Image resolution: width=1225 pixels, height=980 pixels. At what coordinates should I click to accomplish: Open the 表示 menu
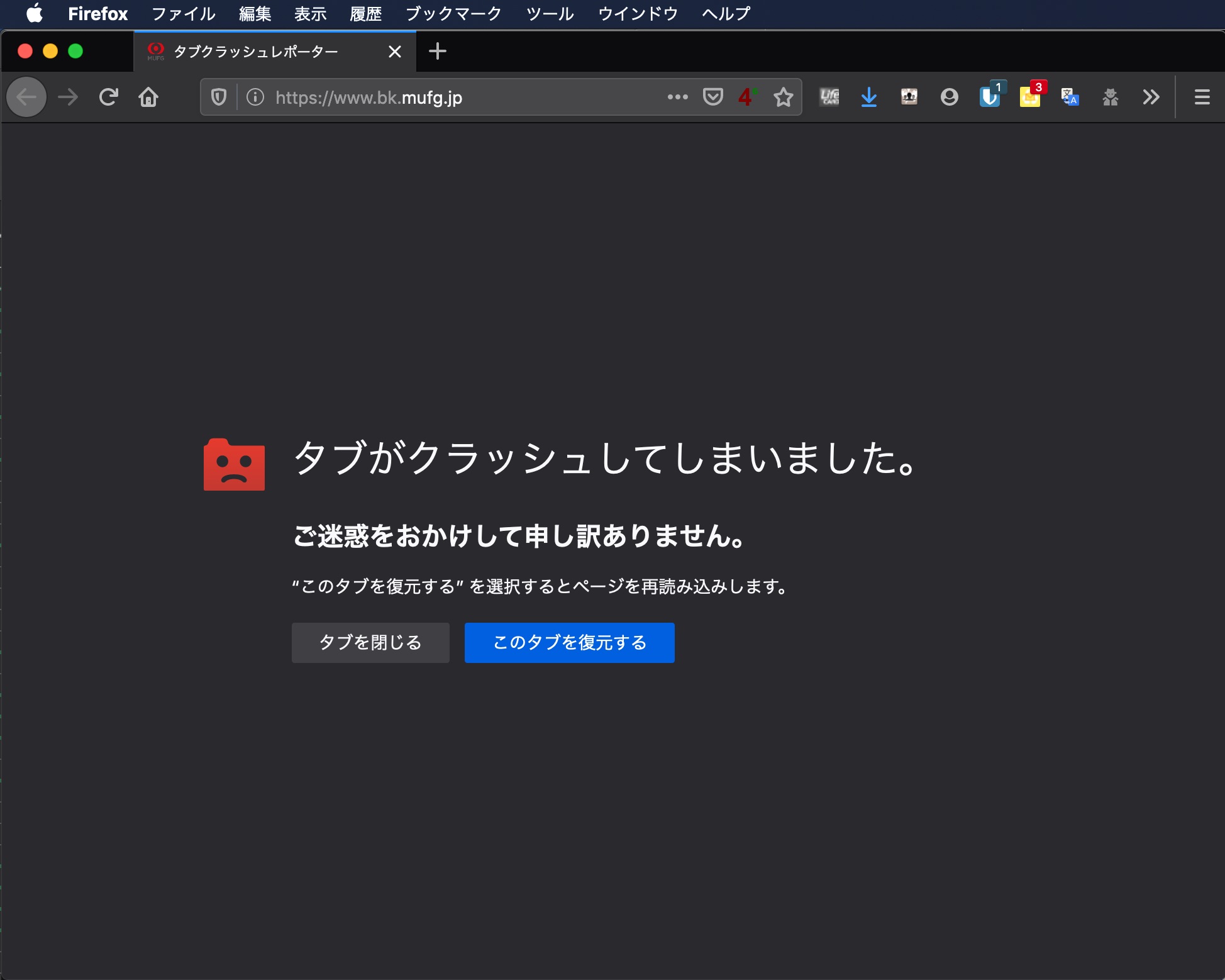[311, 13]
